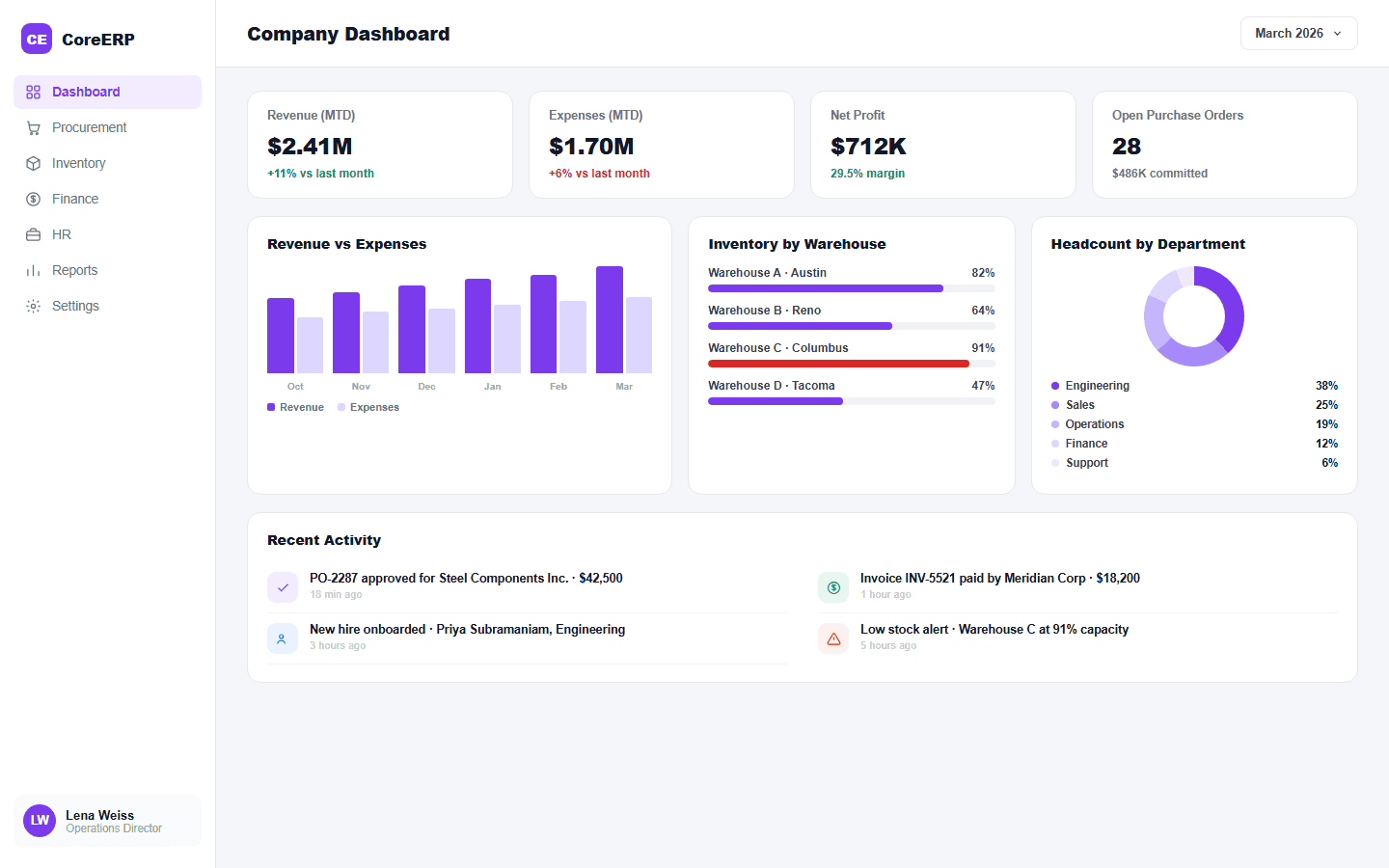Open Settings from the sidebar
Image resolution: width=1389 pixels, height=868 pixels.
[107, 306]
